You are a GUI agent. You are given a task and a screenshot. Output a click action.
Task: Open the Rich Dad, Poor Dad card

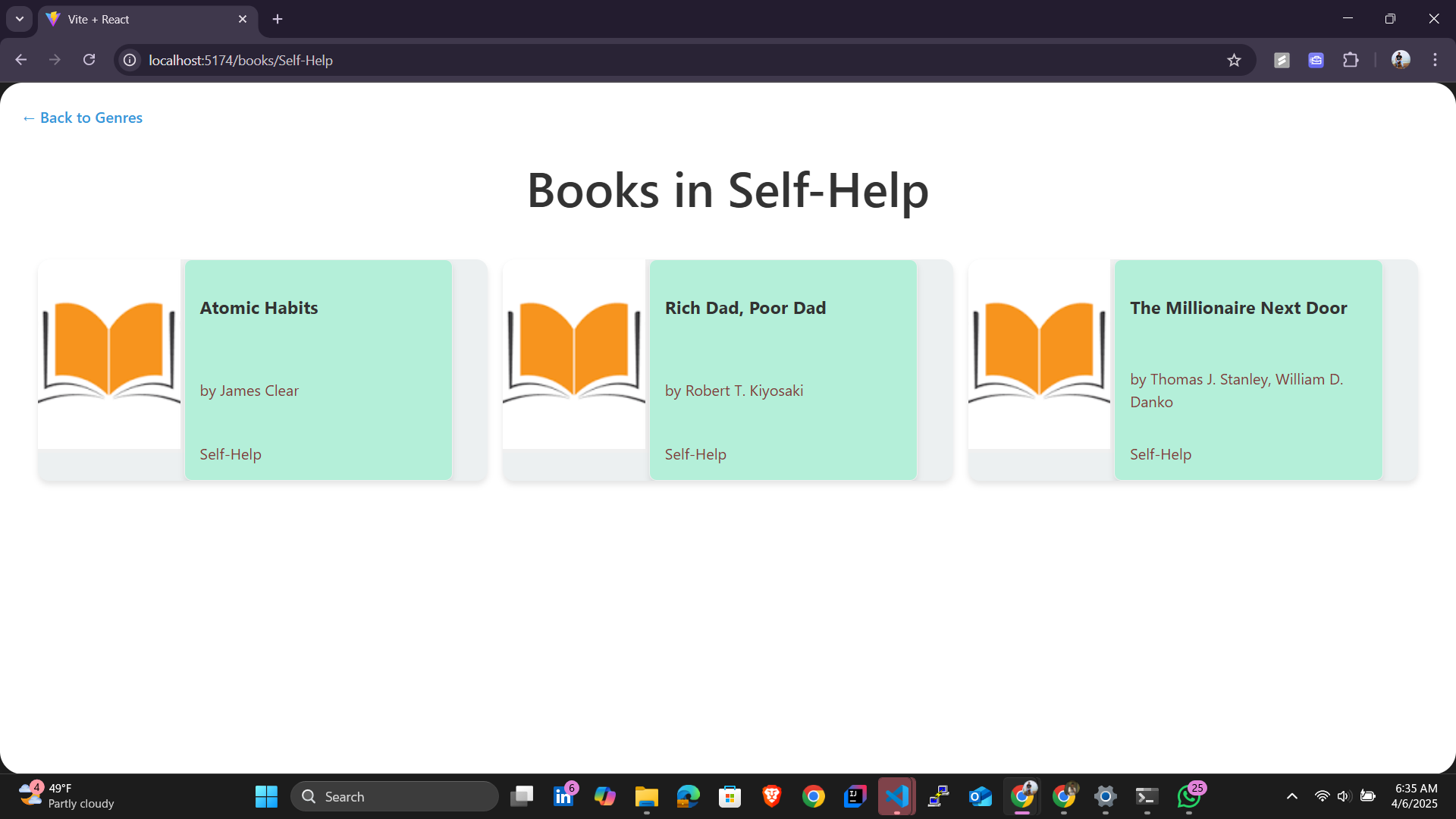[783, 369]
